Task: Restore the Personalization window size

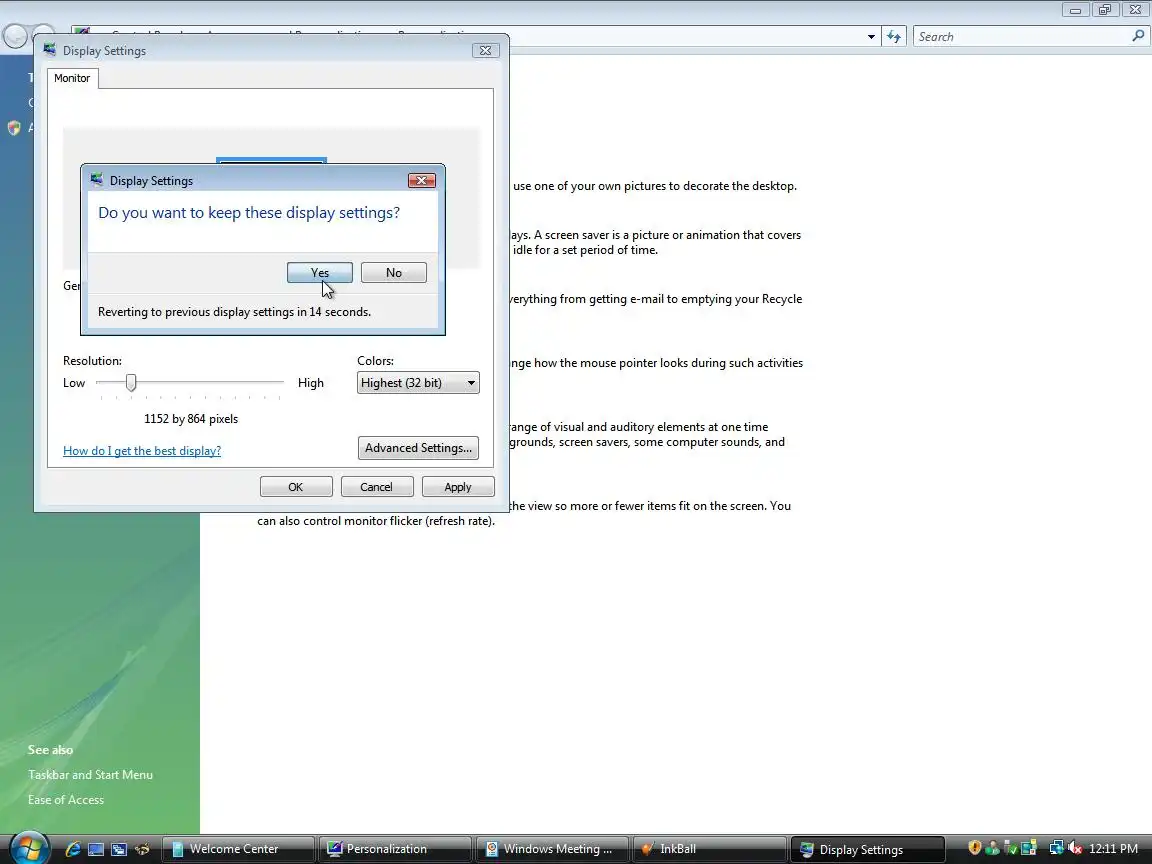Action: point(1105,10)
